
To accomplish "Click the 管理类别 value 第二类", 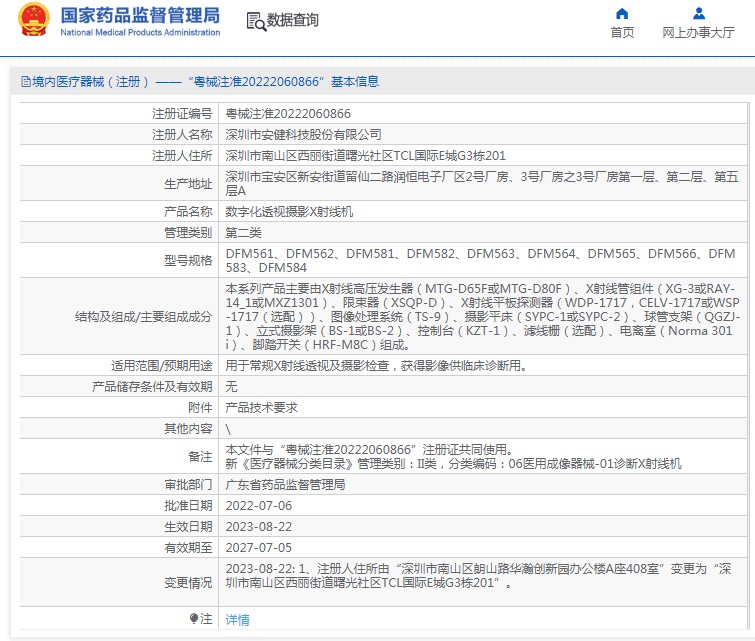I will tap(243, 232).
